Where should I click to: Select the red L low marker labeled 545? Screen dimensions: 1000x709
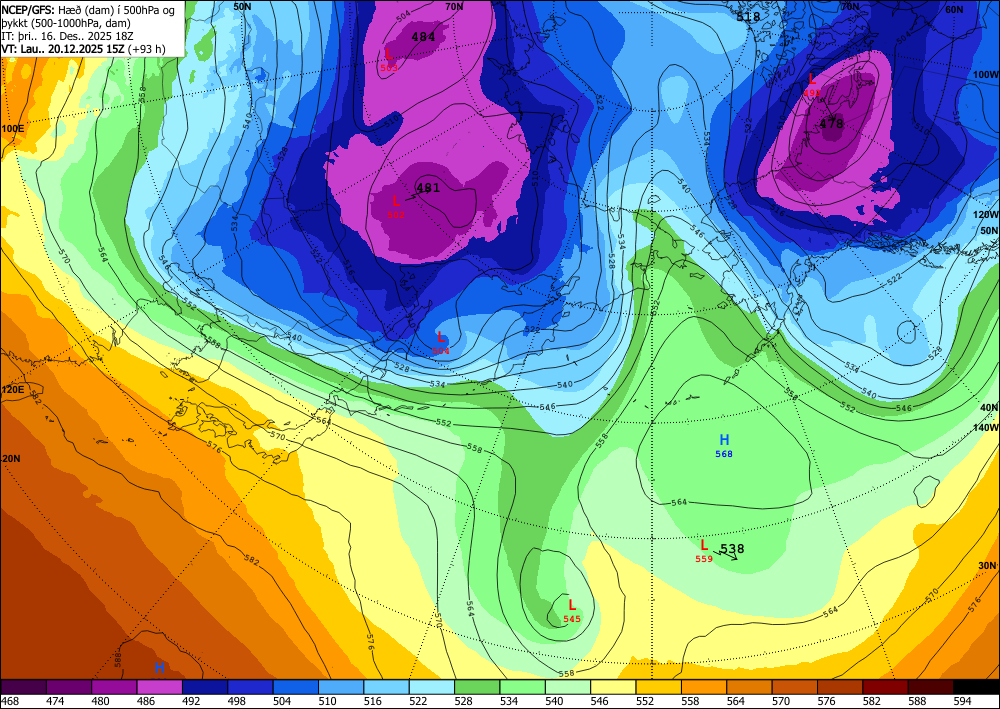click(x=572, y=606)
